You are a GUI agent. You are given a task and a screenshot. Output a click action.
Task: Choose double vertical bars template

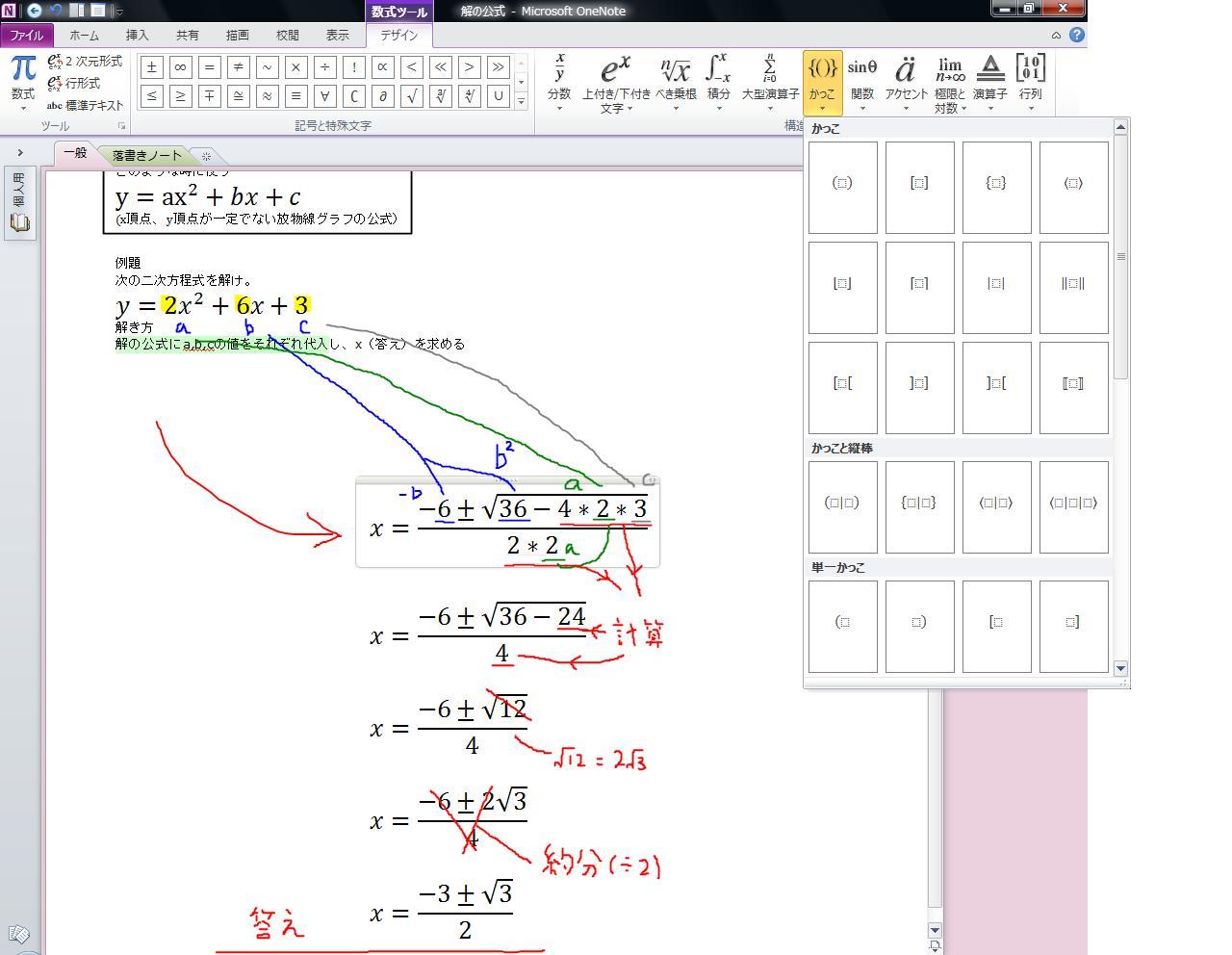1074,288
